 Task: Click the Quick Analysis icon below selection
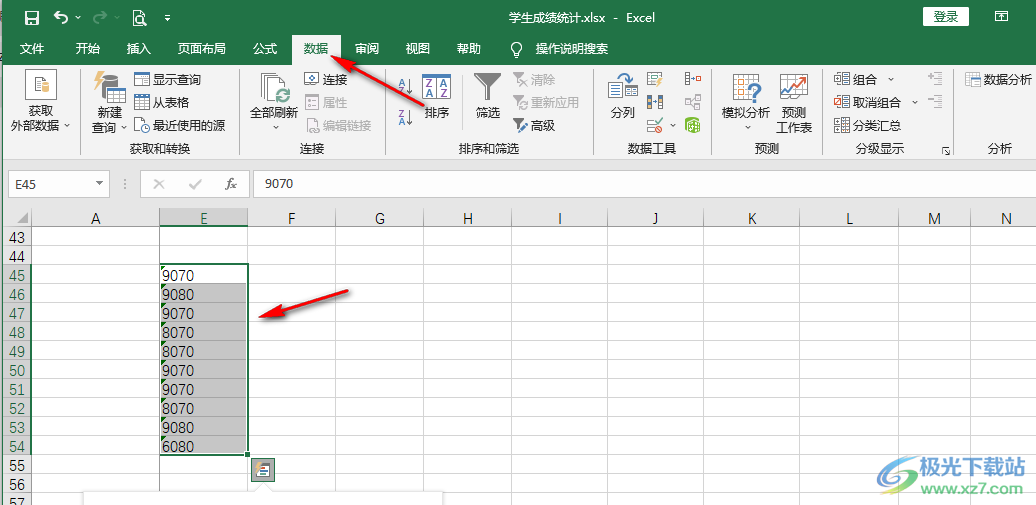coord(263,470)
